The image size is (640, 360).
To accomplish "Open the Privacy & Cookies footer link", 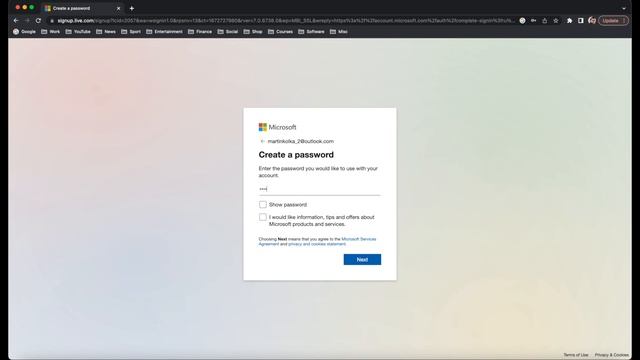I will coord(612,355).
